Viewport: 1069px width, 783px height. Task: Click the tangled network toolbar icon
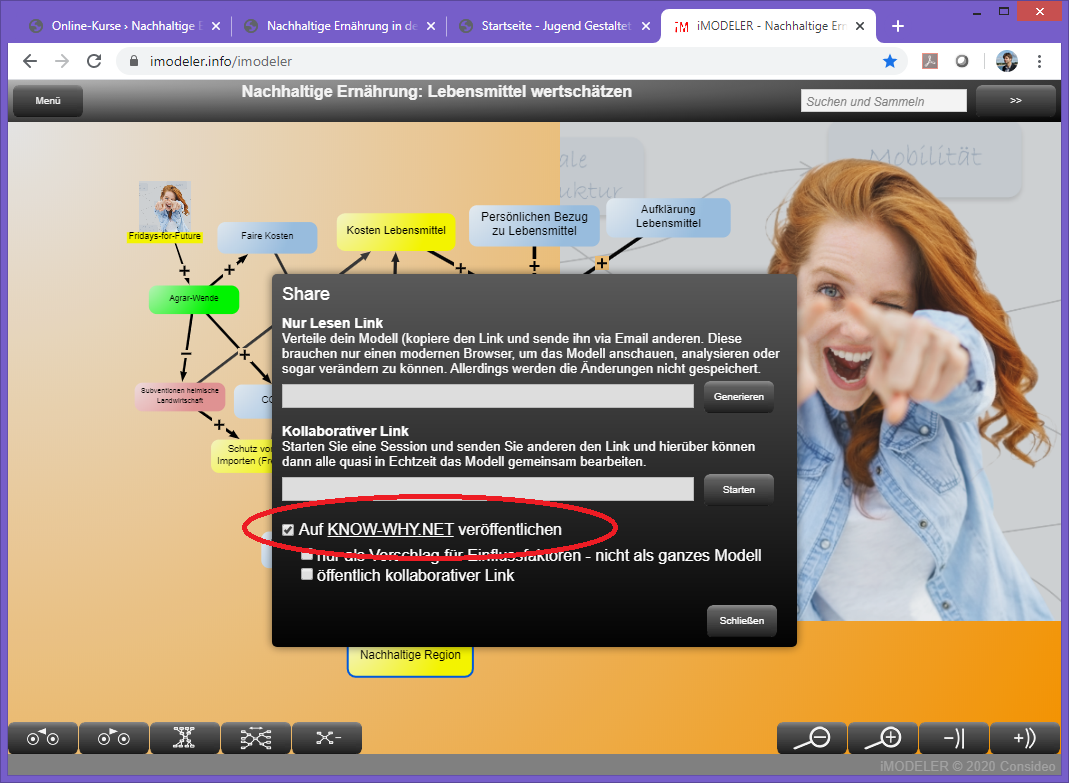(x=185, y=738)
